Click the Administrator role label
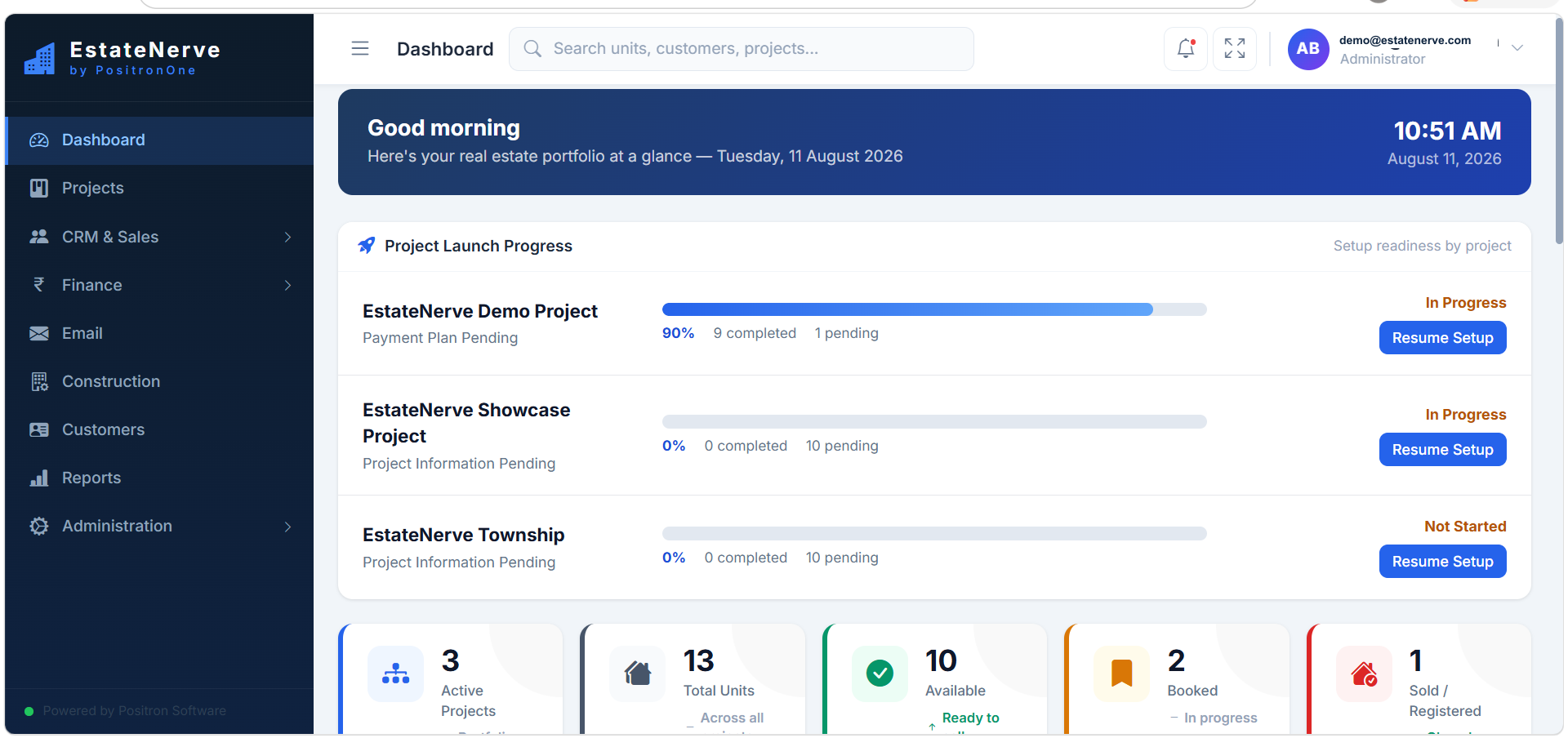This screenshot has height=738, width=1568. click(x=1383, y=59)
